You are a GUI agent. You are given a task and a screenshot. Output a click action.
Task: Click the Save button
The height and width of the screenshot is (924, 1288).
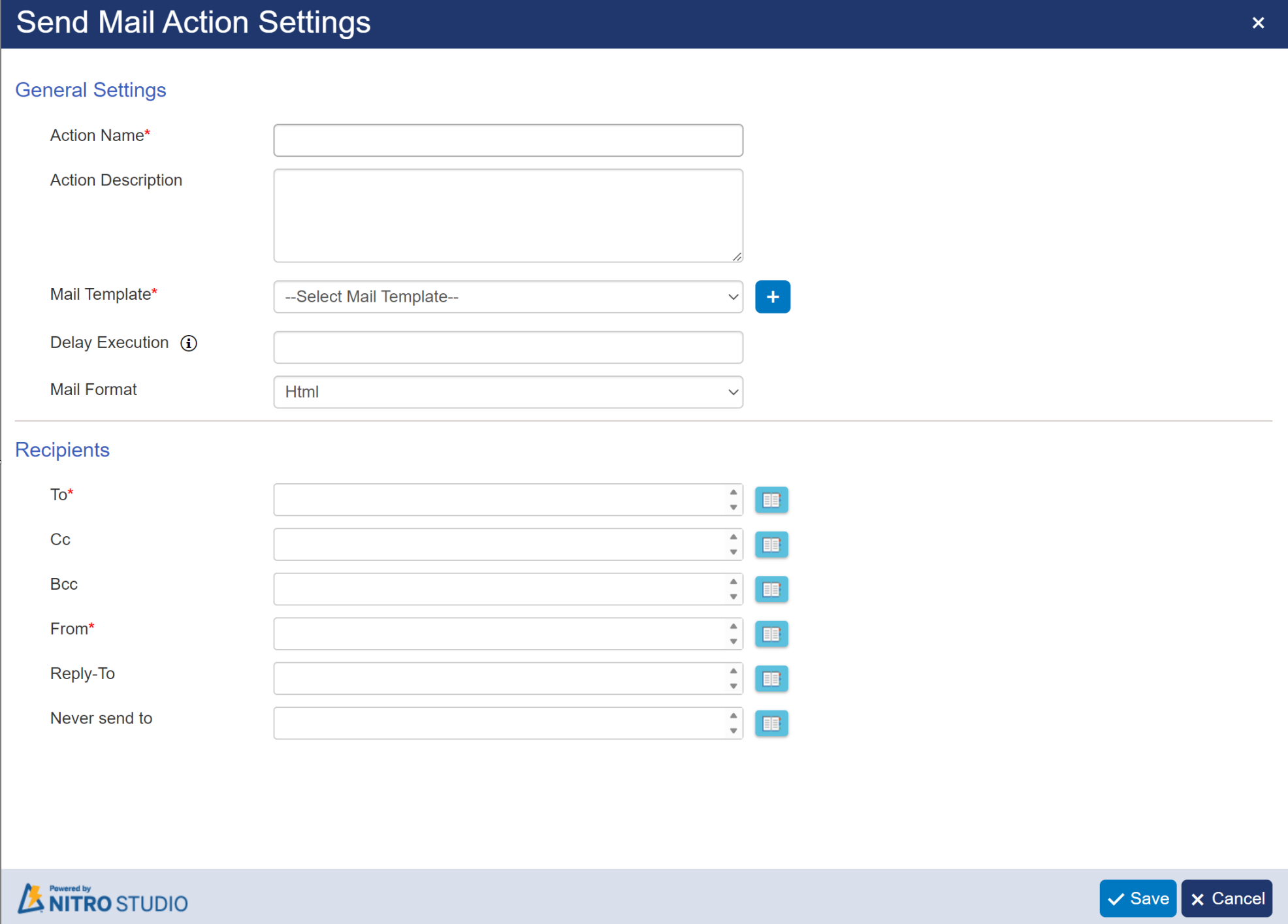(1138, 899)
